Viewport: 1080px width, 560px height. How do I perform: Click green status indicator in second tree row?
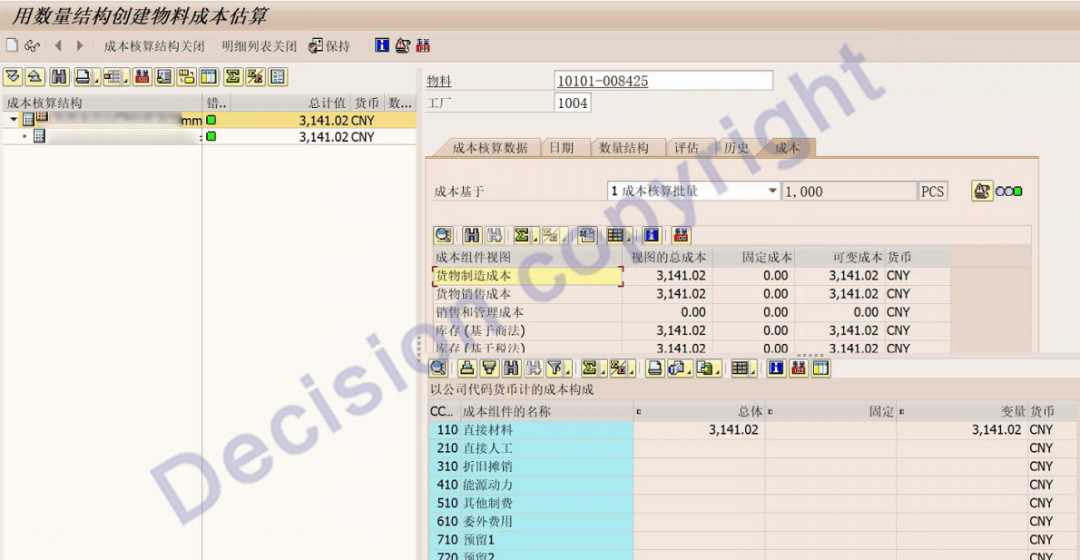pyautogui.click(x=211, y=137)
